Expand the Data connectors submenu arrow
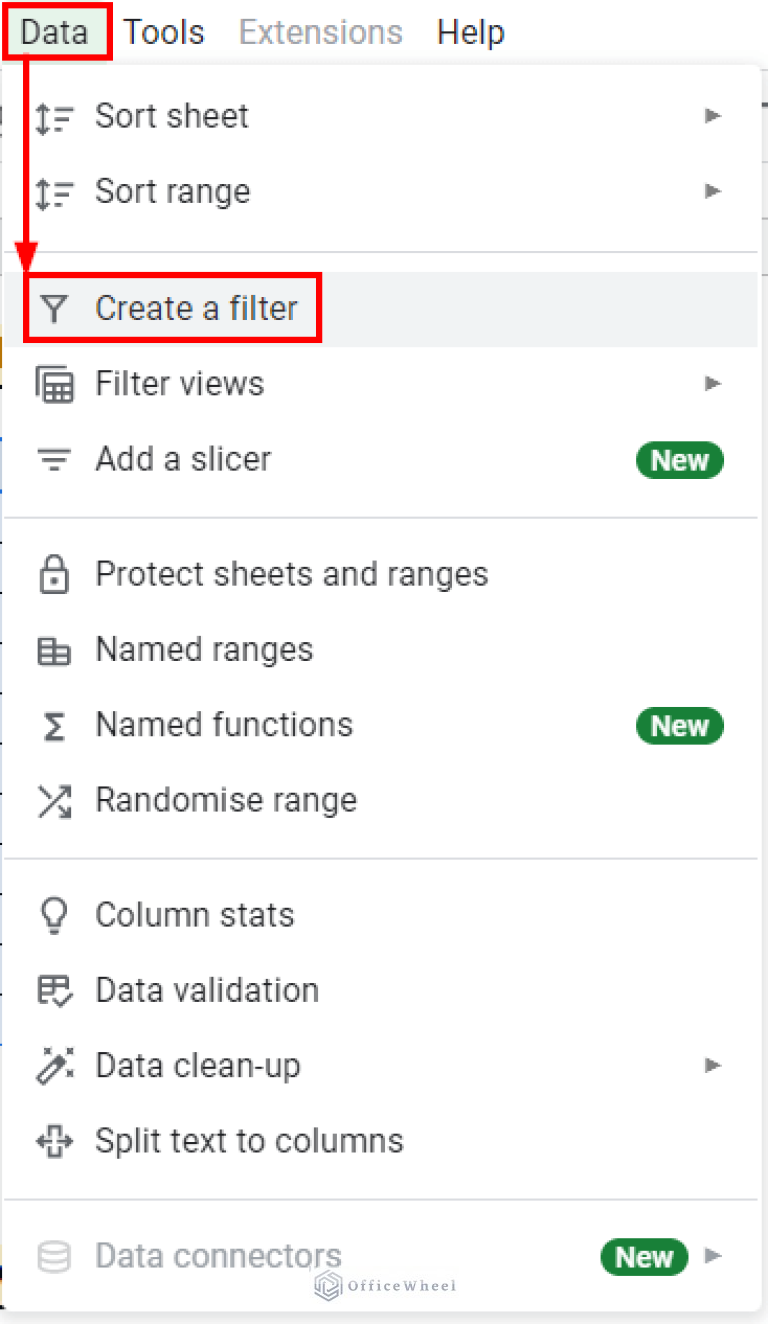The width and height of the screenshot is (768, 1324). point(713,1258)
